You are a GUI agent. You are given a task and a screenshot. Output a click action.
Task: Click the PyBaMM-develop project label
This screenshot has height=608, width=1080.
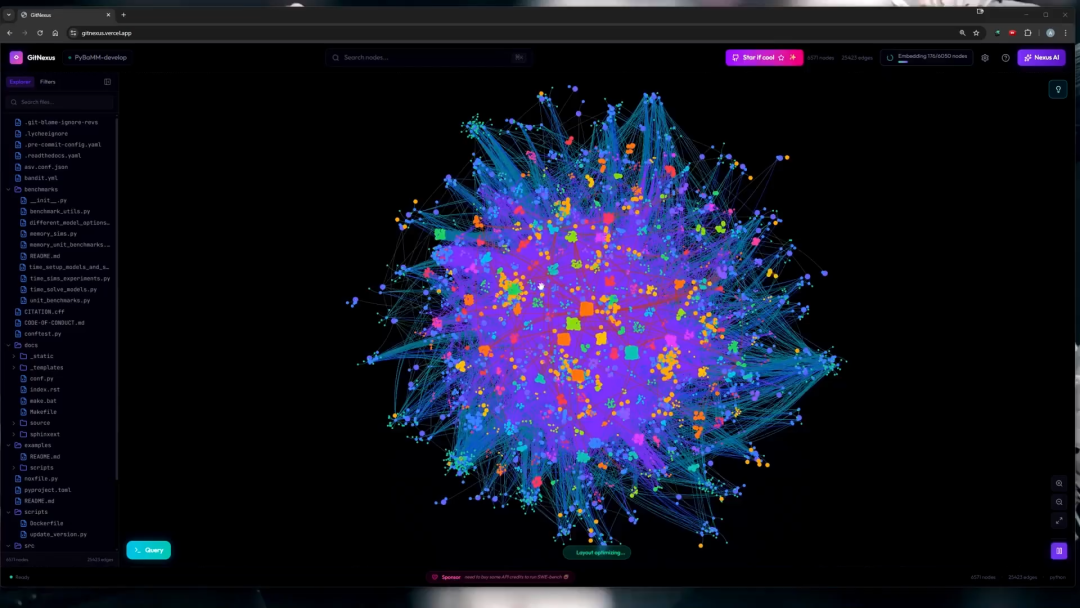(100, 58)
